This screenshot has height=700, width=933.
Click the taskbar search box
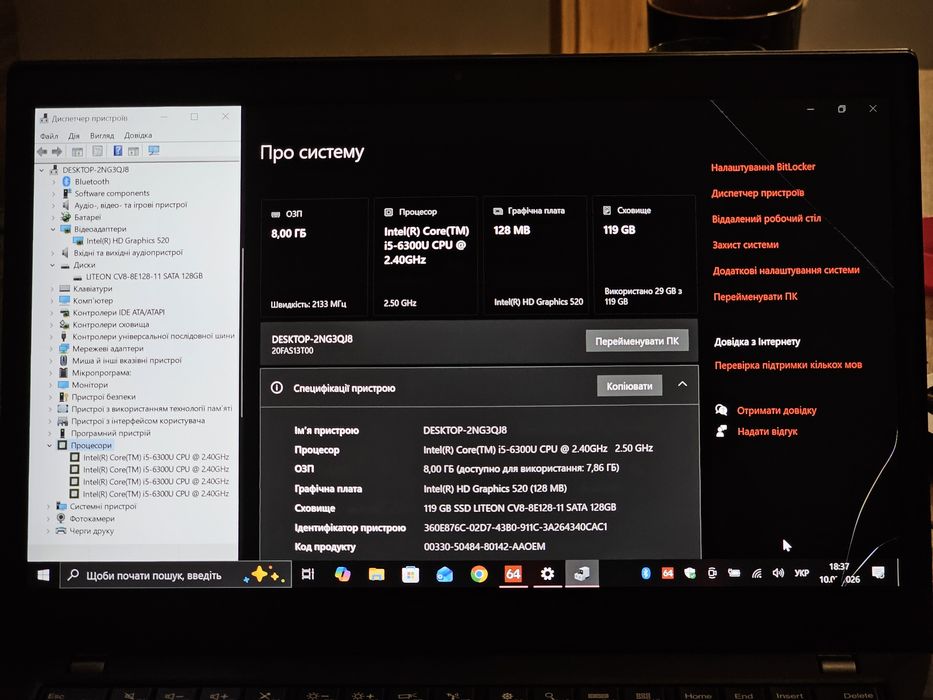point(176,575)
